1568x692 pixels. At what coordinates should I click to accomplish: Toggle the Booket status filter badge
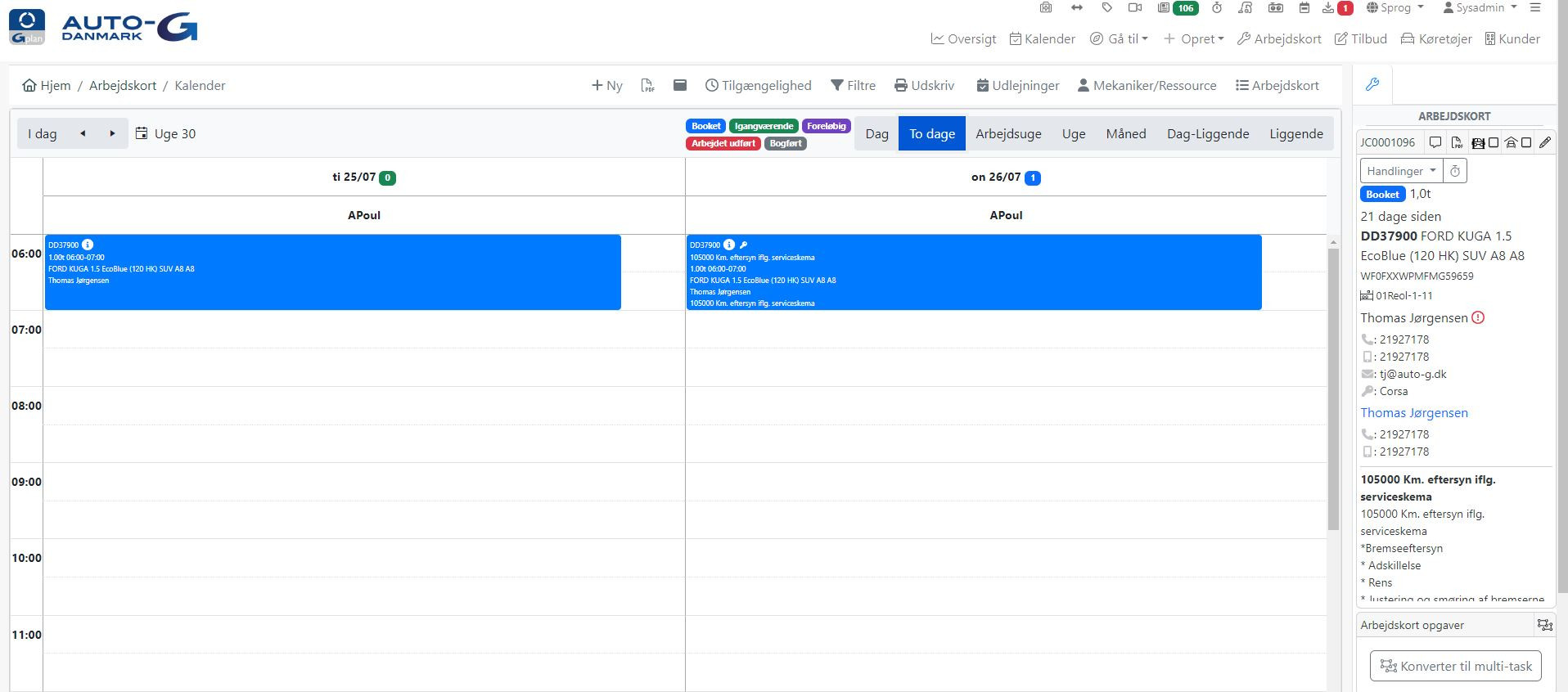tap(705, 126)
